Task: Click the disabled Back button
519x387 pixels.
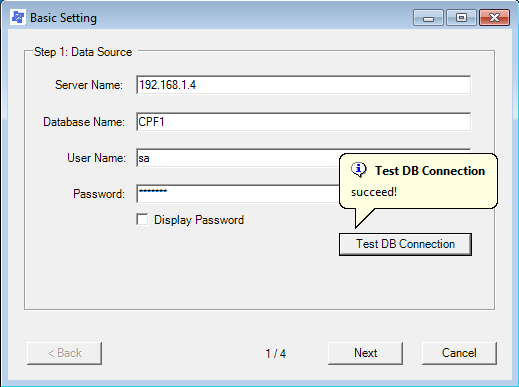Action: pos(64,353)
